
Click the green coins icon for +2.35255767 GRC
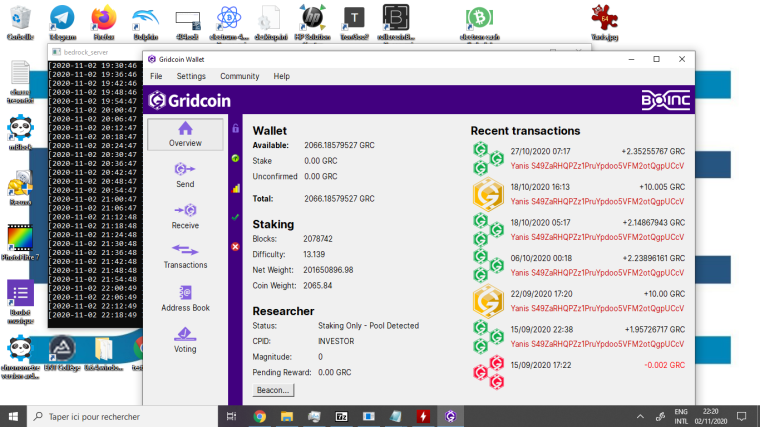coord(488,158)
